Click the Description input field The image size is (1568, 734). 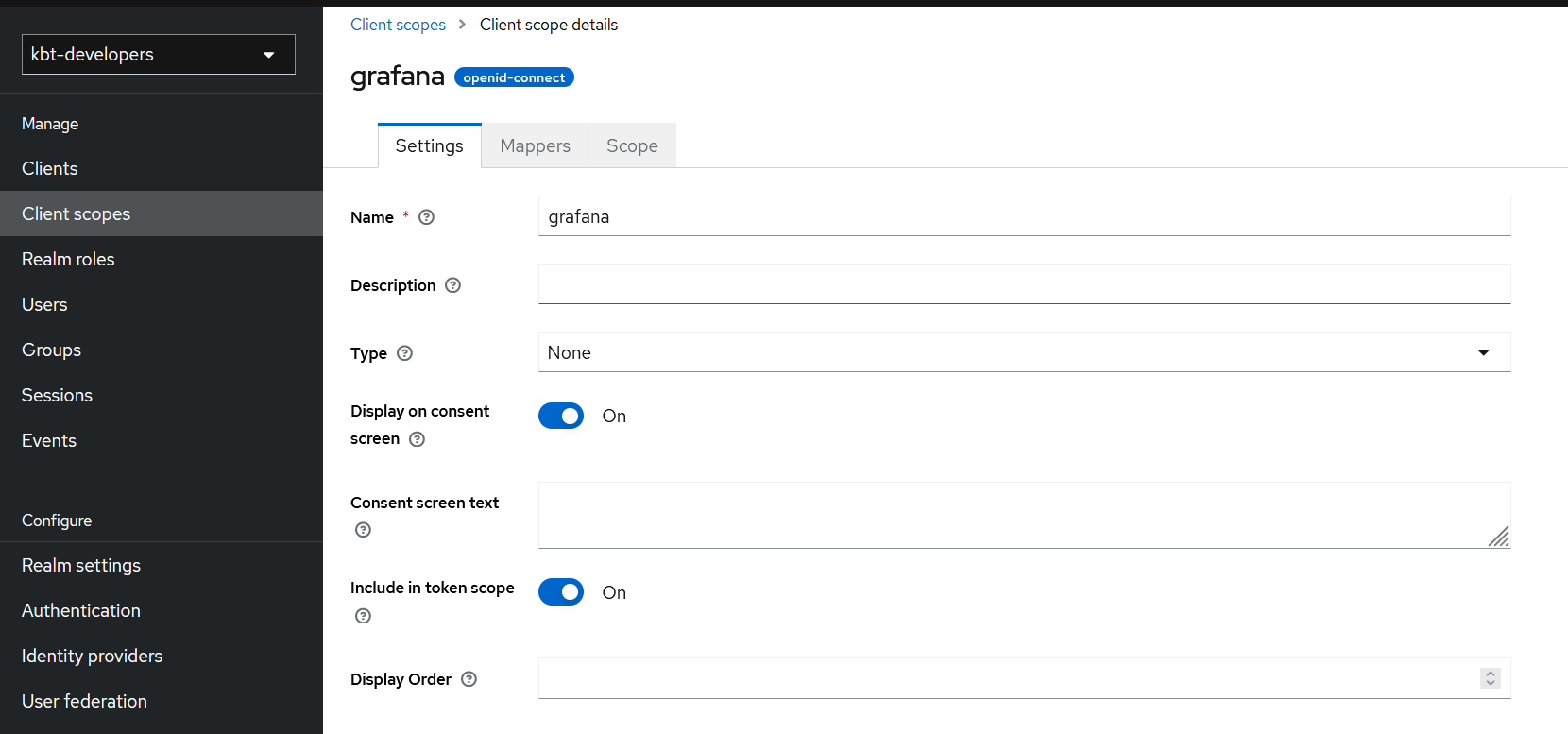(x=1025, y=284)
